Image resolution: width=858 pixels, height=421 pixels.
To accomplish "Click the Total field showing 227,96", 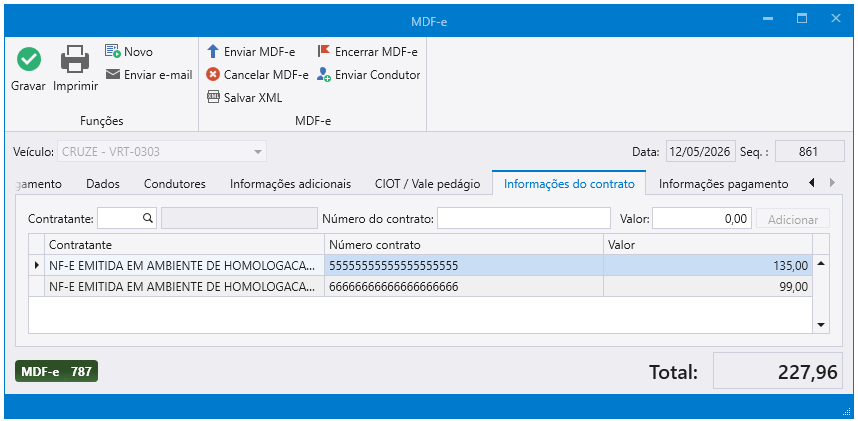I will click(779, 372).
